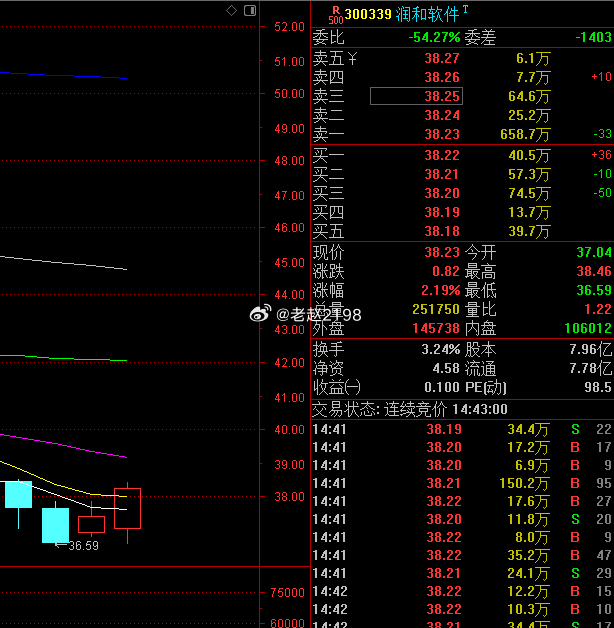This screenshot has height=628, width=614.
Task: Select sell-four price 38.26
Action: point(442,77)
